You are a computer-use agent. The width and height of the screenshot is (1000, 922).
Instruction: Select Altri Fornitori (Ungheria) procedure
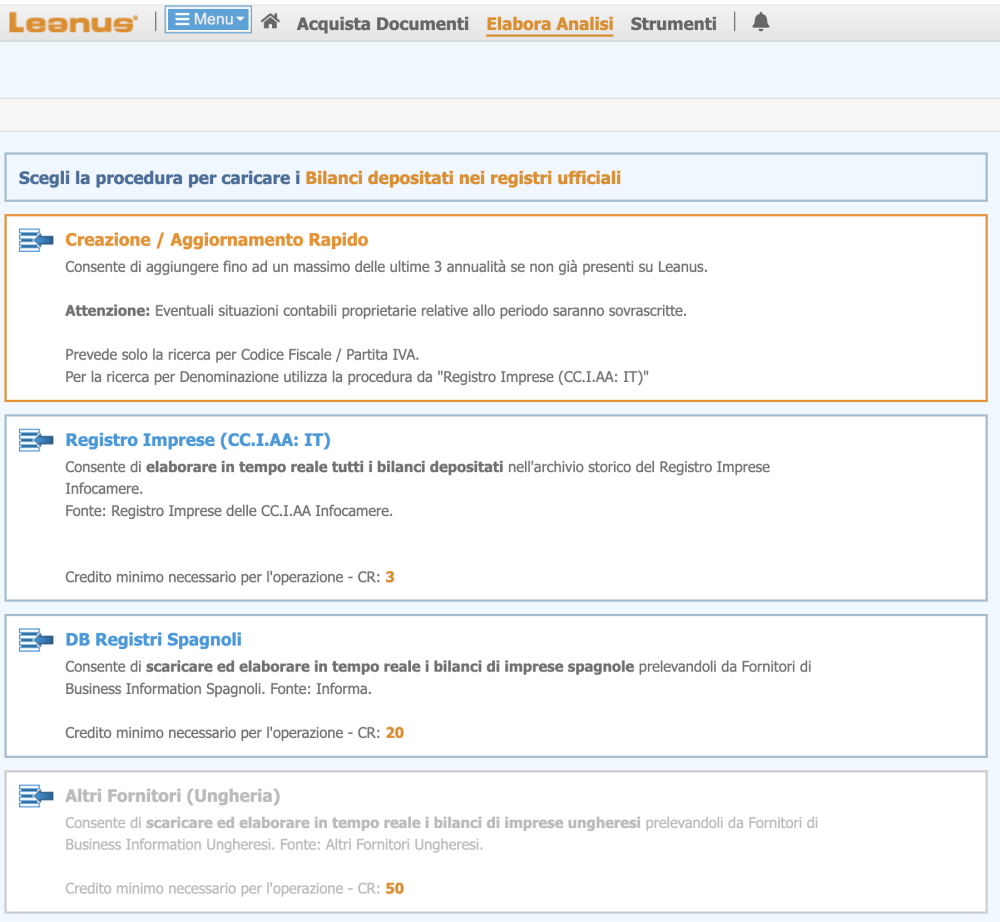tap(172, 796)
